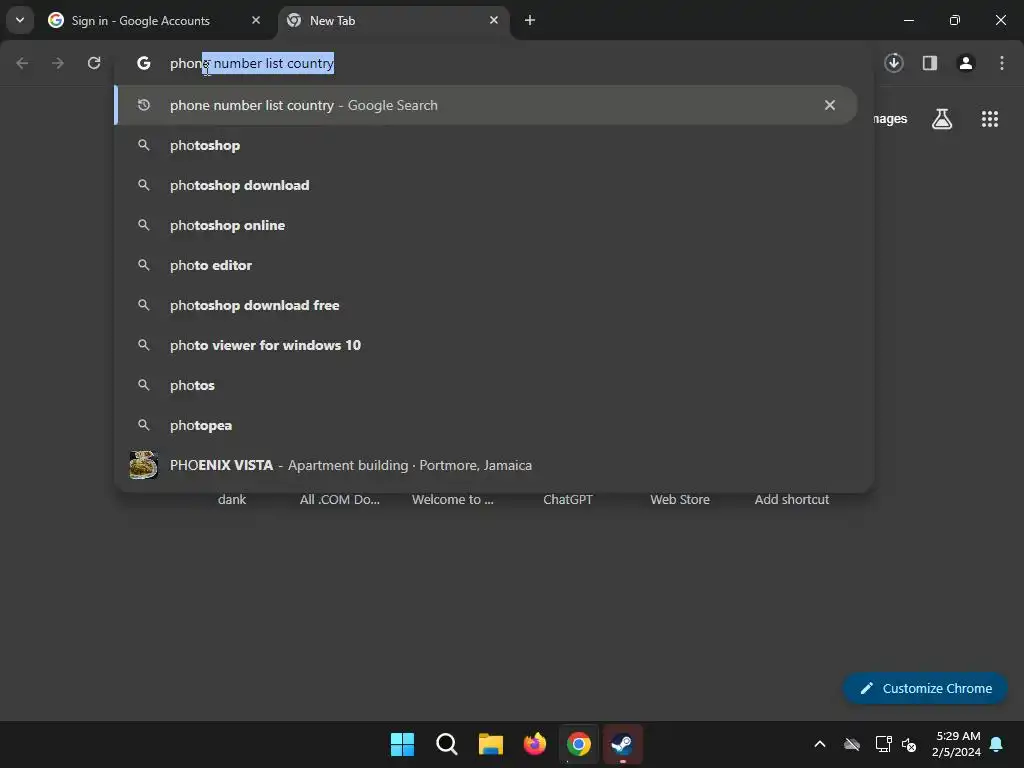Remove the 'phone number list country' suggestion
Image resolution: width=1024 pixels, height=768 pixels.
point(829,105)
